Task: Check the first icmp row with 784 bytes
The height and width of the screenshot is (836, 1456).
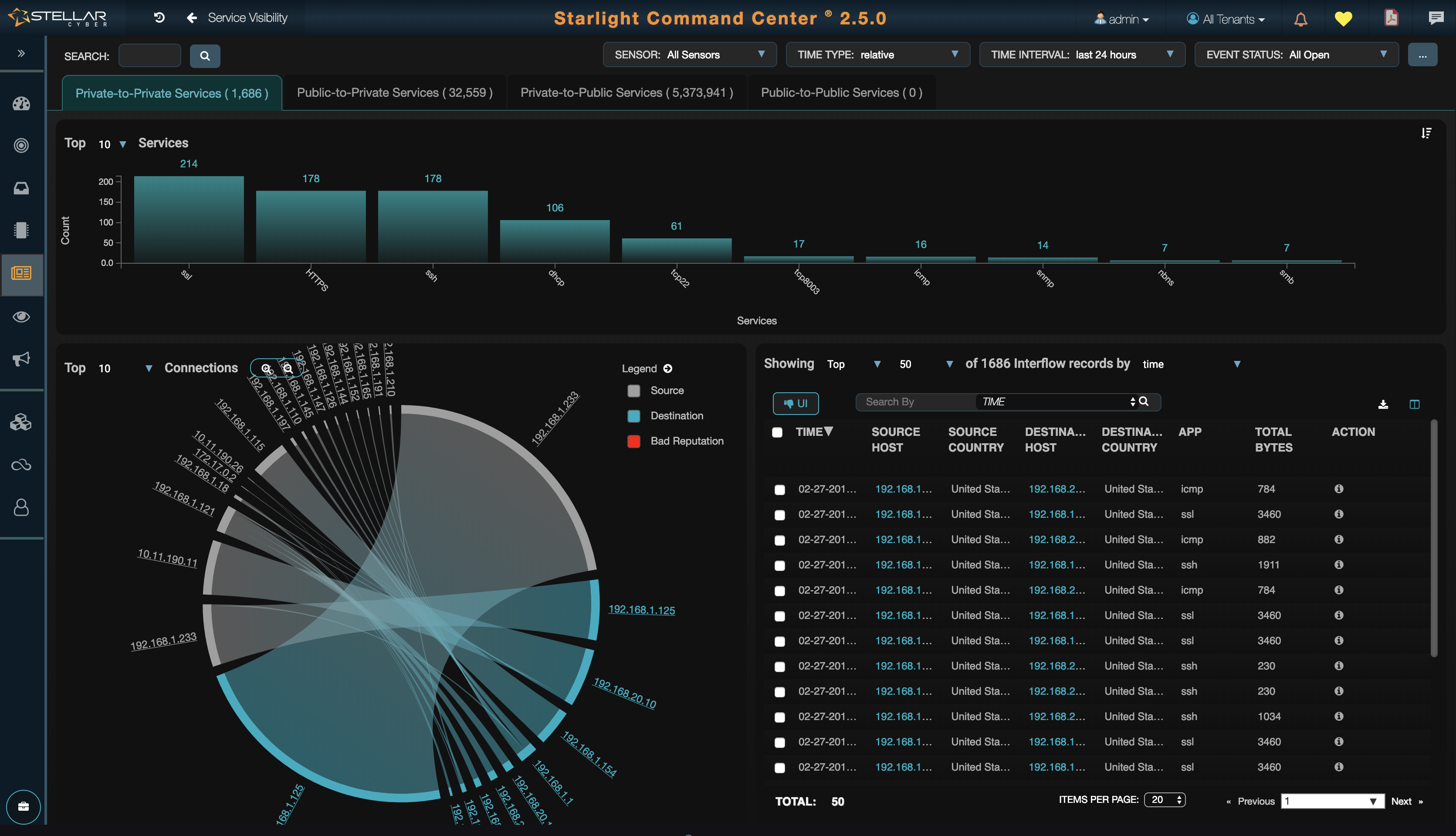Action: pyautogui.click(x=779, y=490)
